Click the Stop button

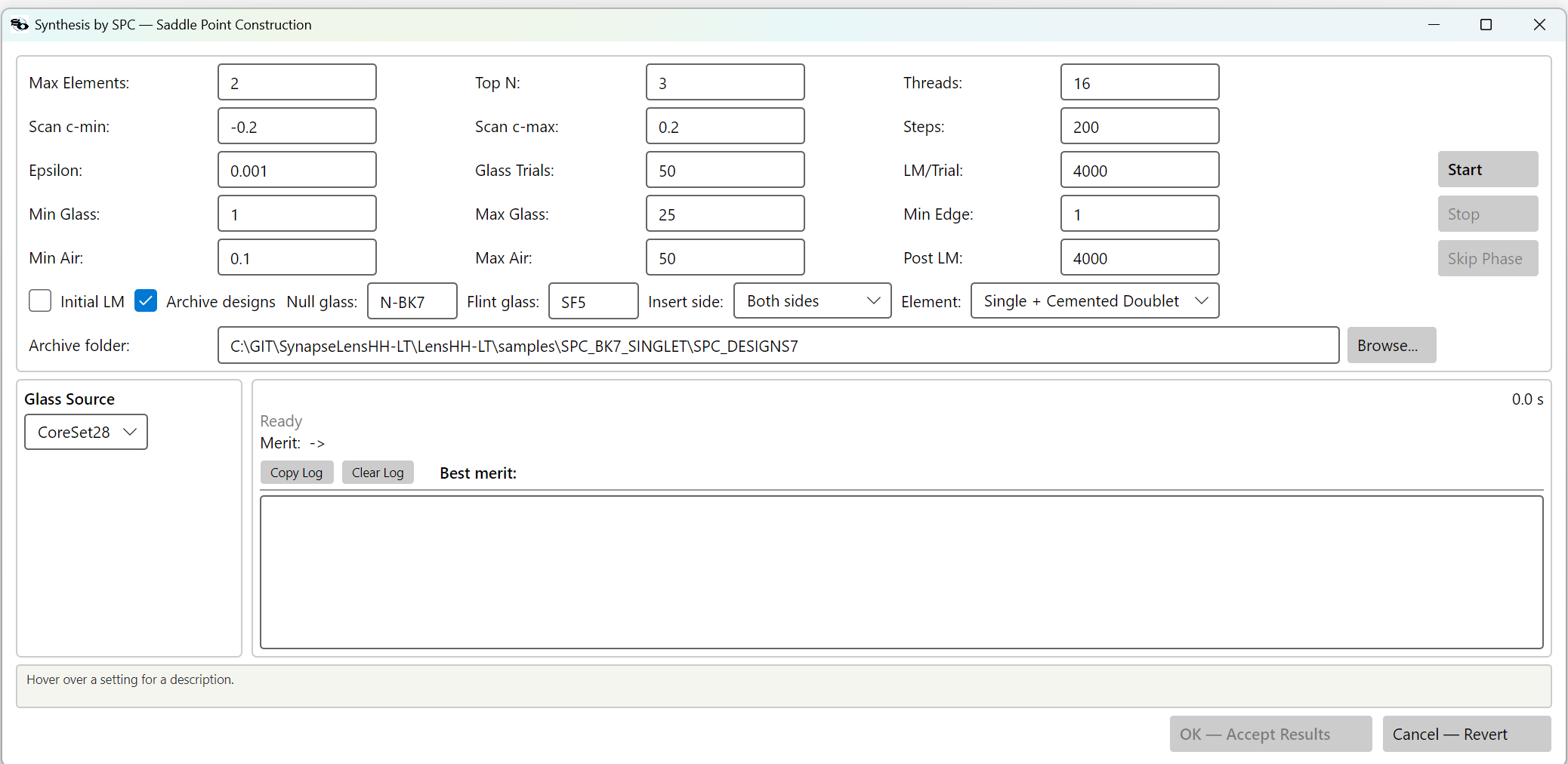click(1488, 214)
